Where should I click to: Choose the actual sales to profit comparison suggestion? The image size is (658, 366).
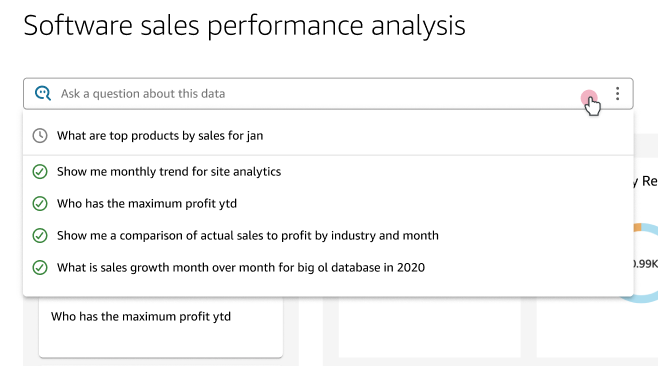coord(328,235)
